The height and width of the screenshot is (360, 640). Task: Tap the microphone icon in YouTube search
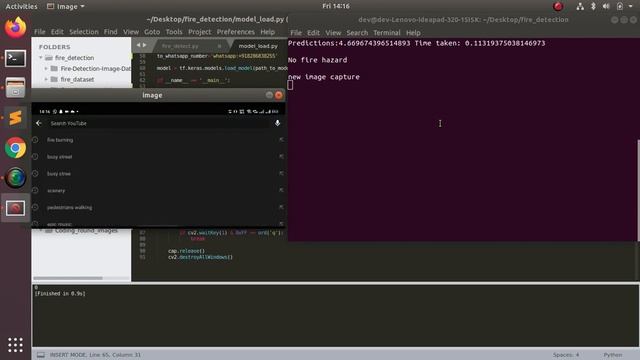point(278,123)
